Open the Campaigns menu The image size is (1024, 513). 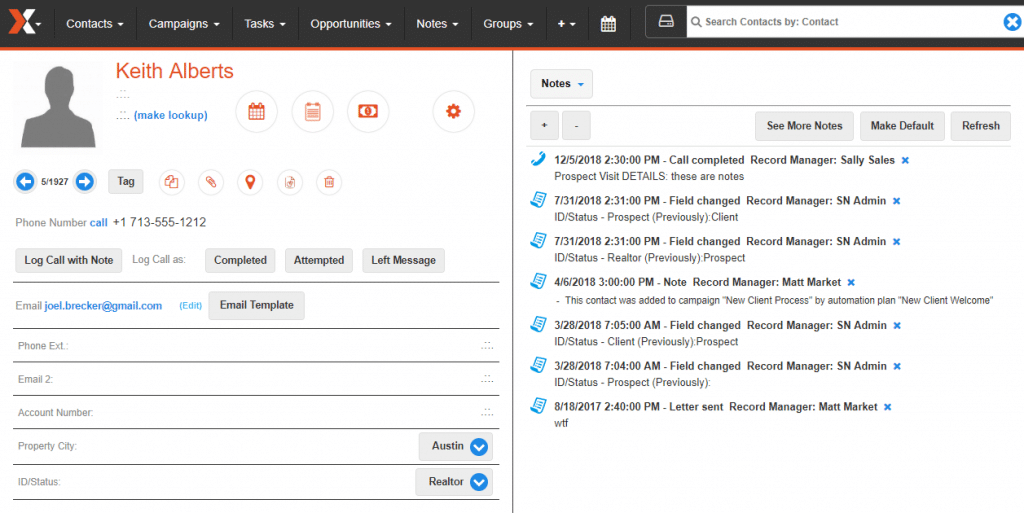click(x=184, y=23)
